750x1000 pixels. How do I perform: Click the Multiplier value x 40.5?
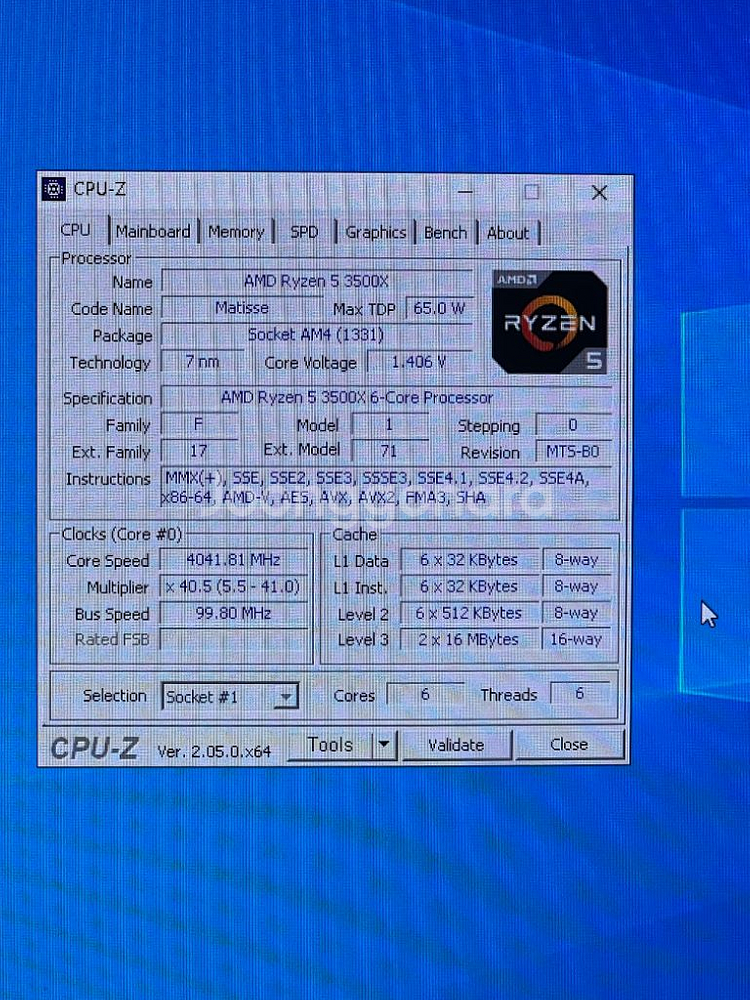[233, 587]
